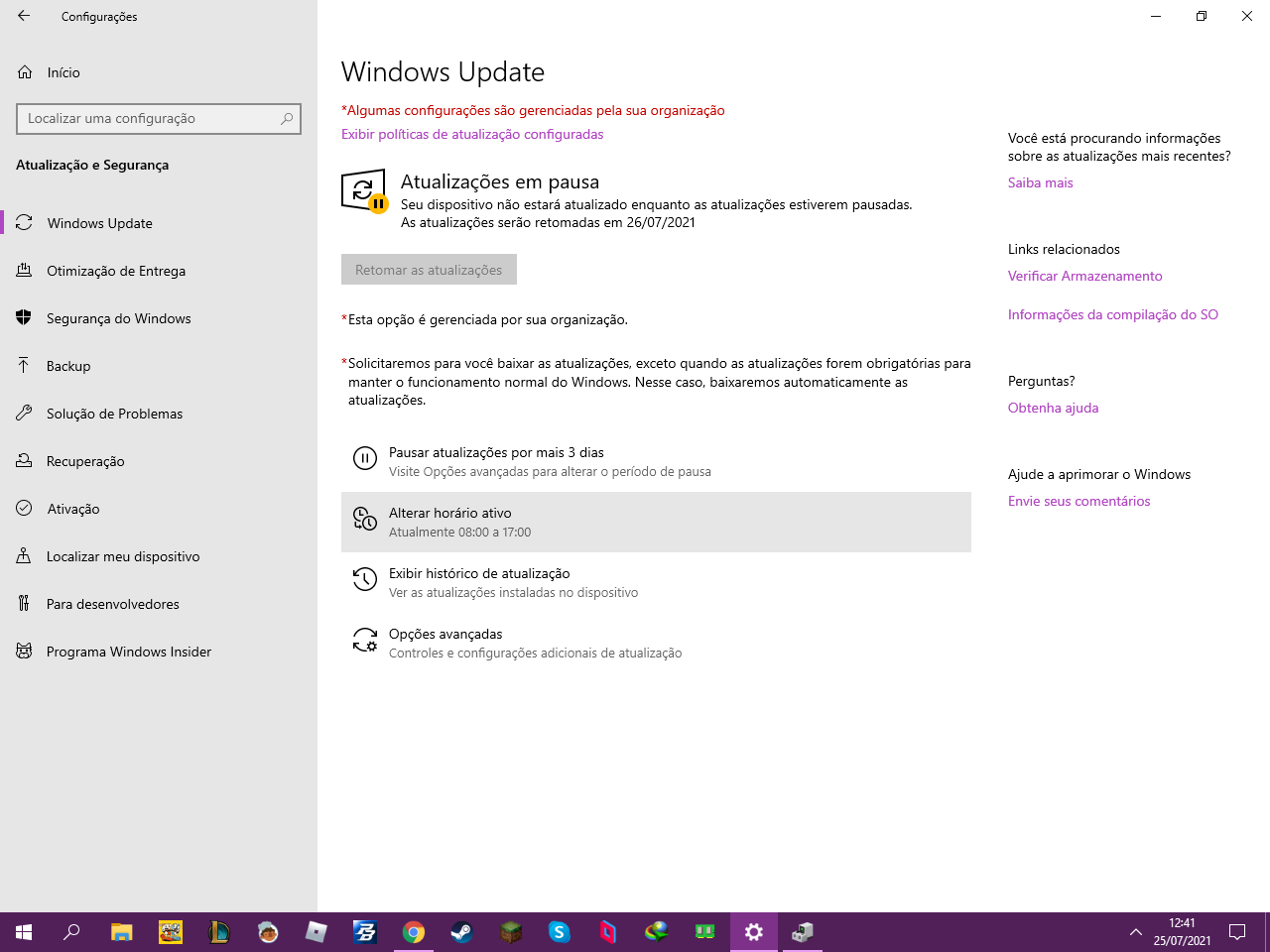1270x952 pixels.
Task: Click the advanced options gear-sync icon
Action: (365, 640)
